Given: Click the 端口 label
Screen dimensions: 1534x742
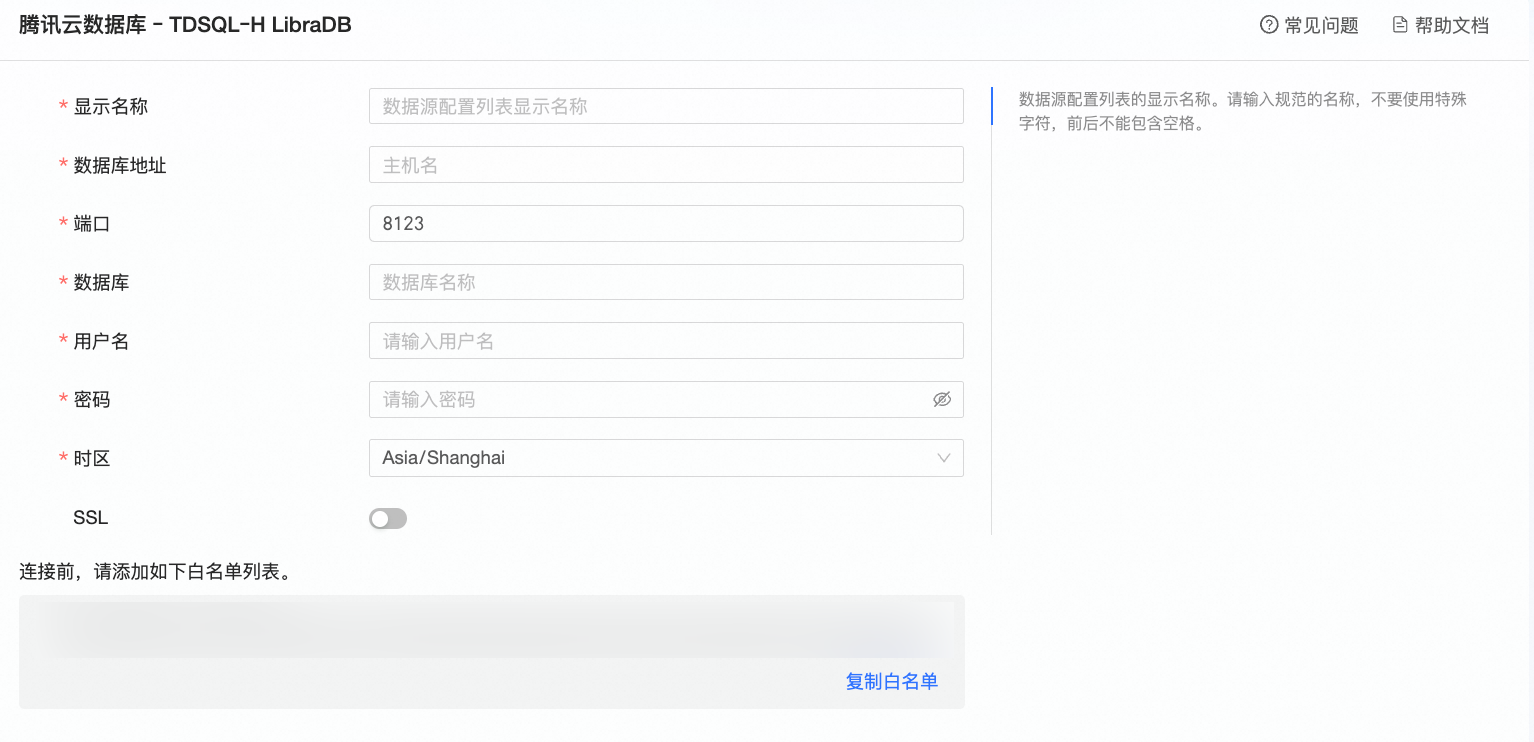Looking at the screenshot, I should coord(92,224).
